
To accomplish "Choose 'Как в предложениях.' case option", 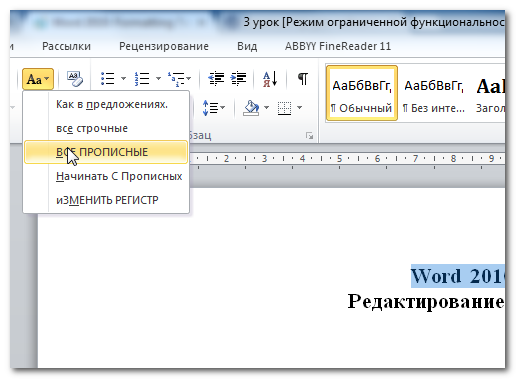I will (x=106, y=104).
